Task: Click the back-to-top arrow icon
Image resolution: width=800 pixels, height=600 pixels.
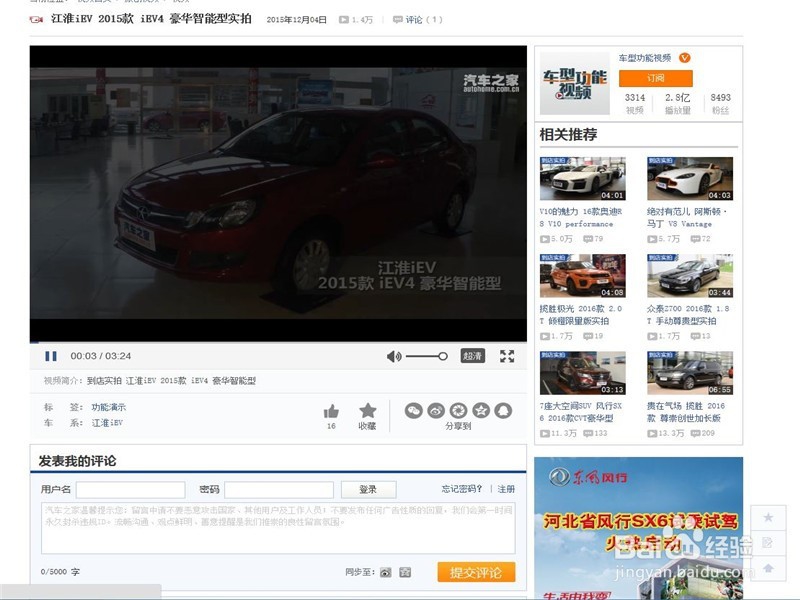Action: point(768,567)
